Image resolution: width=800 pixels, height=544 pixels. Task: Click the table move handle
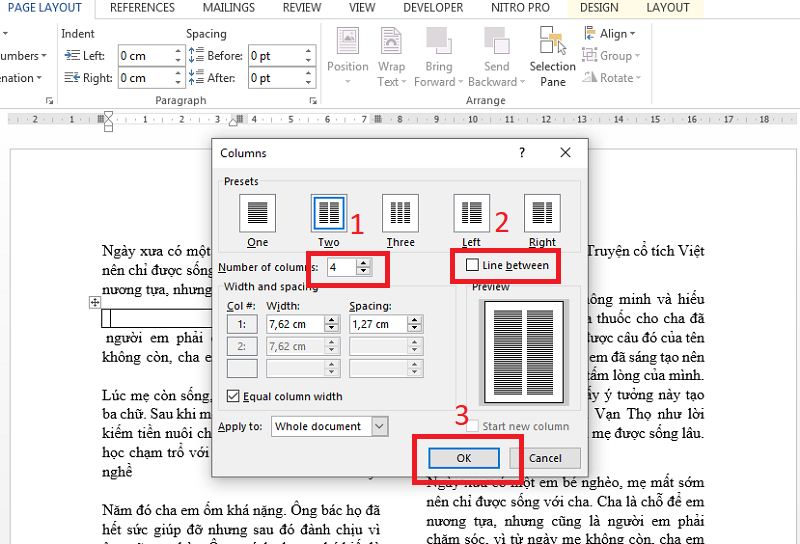click(x=95, y=303)
